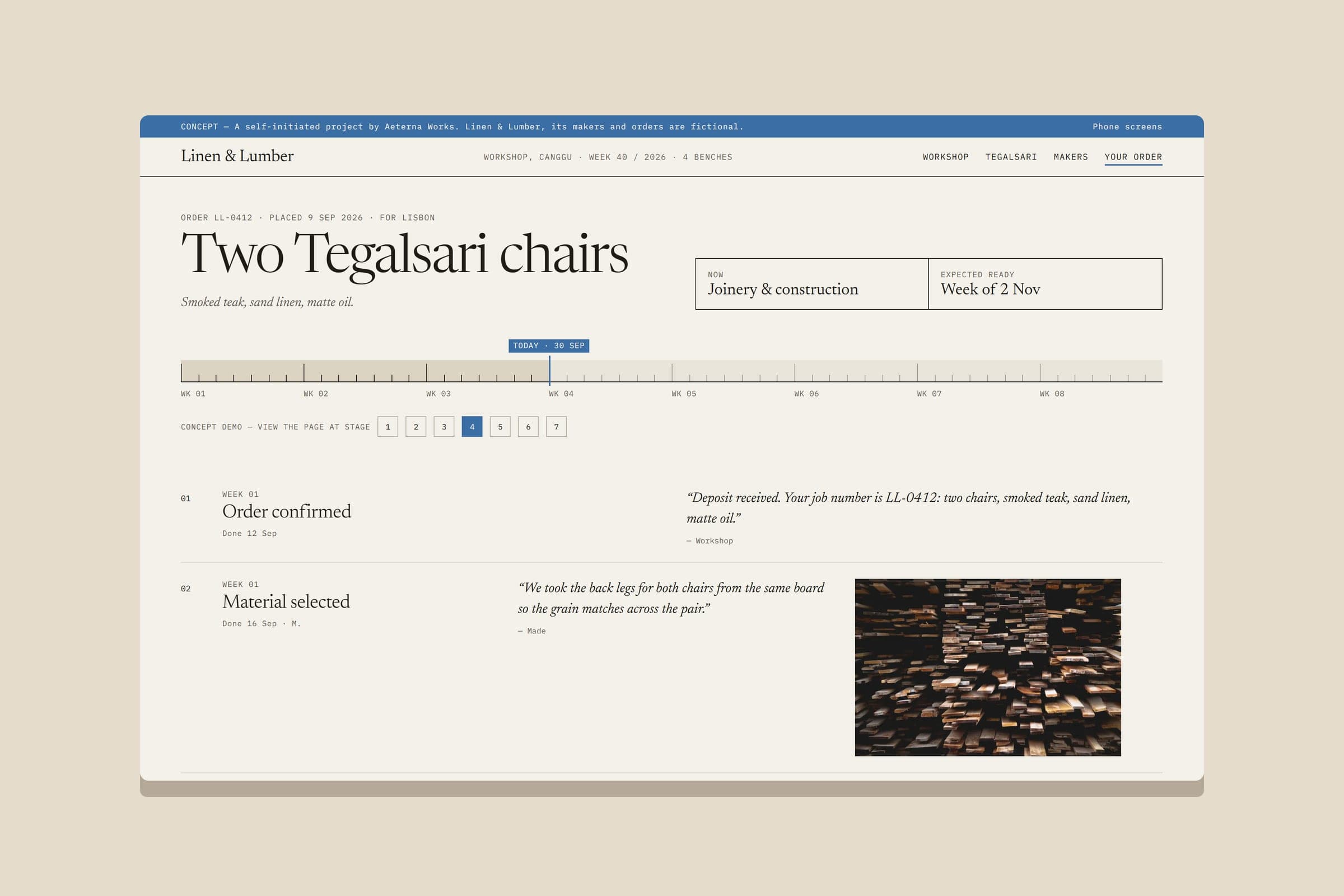Click the order LL-0412 details line
The image size is (1344, 896).
307,218
